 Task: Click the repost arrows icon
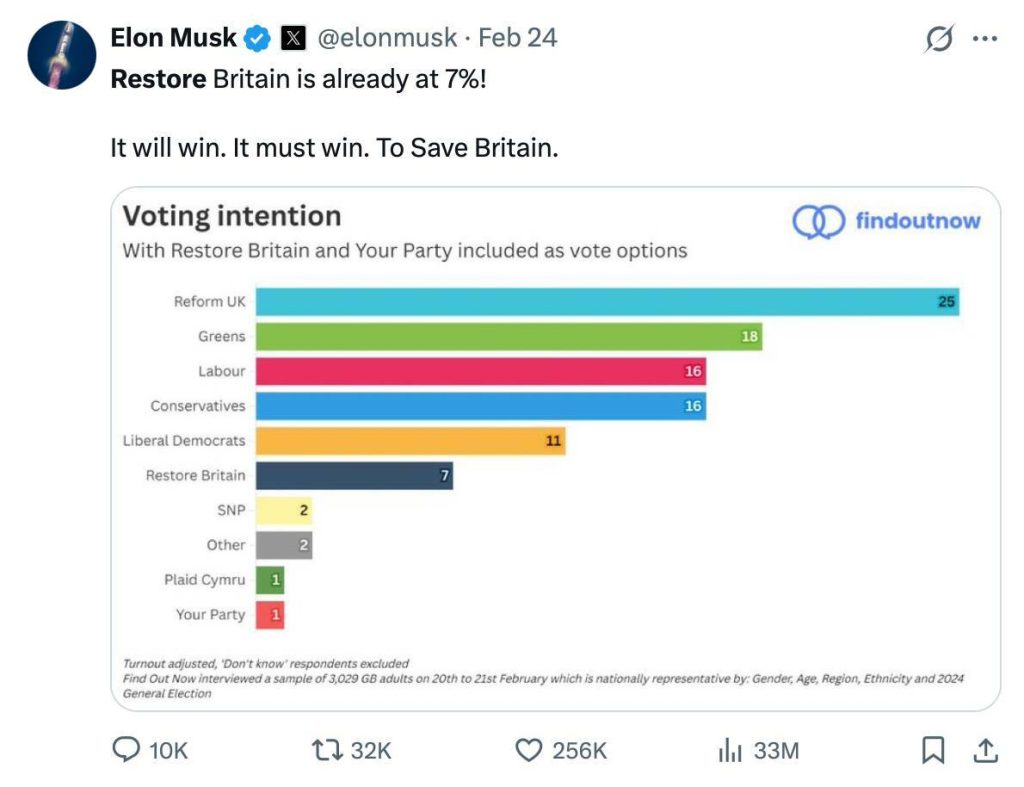coord(327,750)
